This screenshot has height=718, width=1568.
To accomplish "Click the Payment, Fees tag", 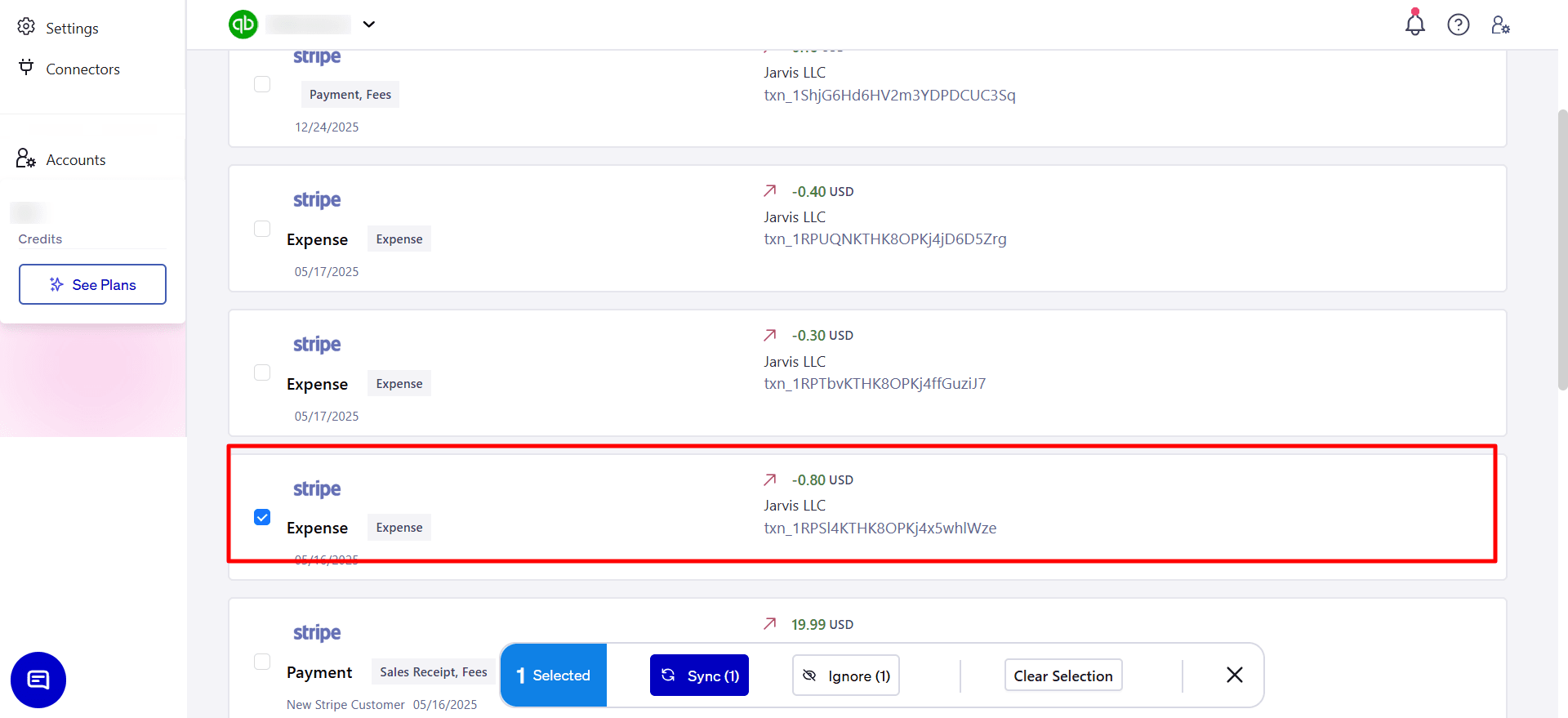I will [x=350, y=95].
